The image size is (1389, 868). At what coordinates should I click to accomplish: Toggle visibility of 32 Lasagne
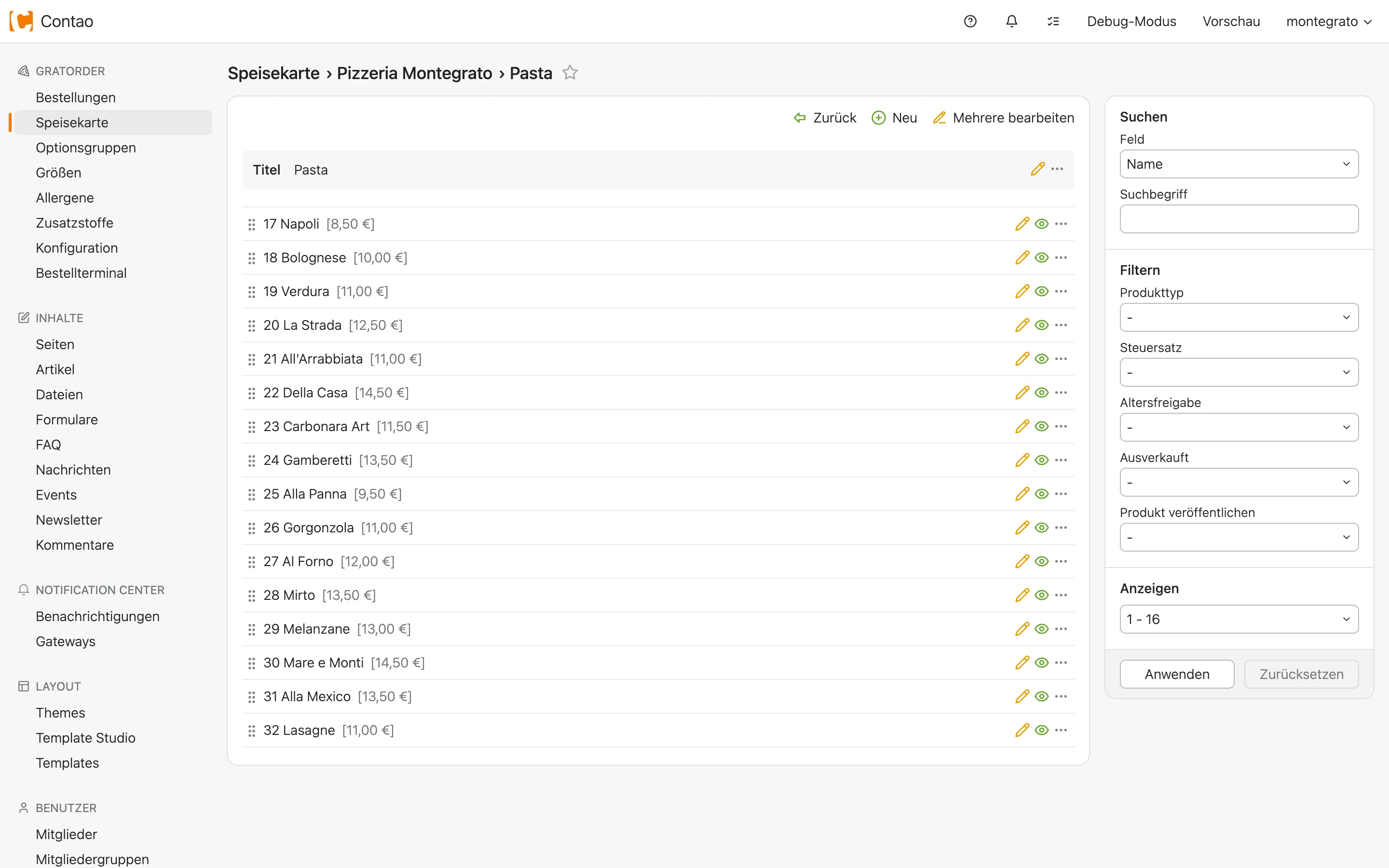(1042, 730)
